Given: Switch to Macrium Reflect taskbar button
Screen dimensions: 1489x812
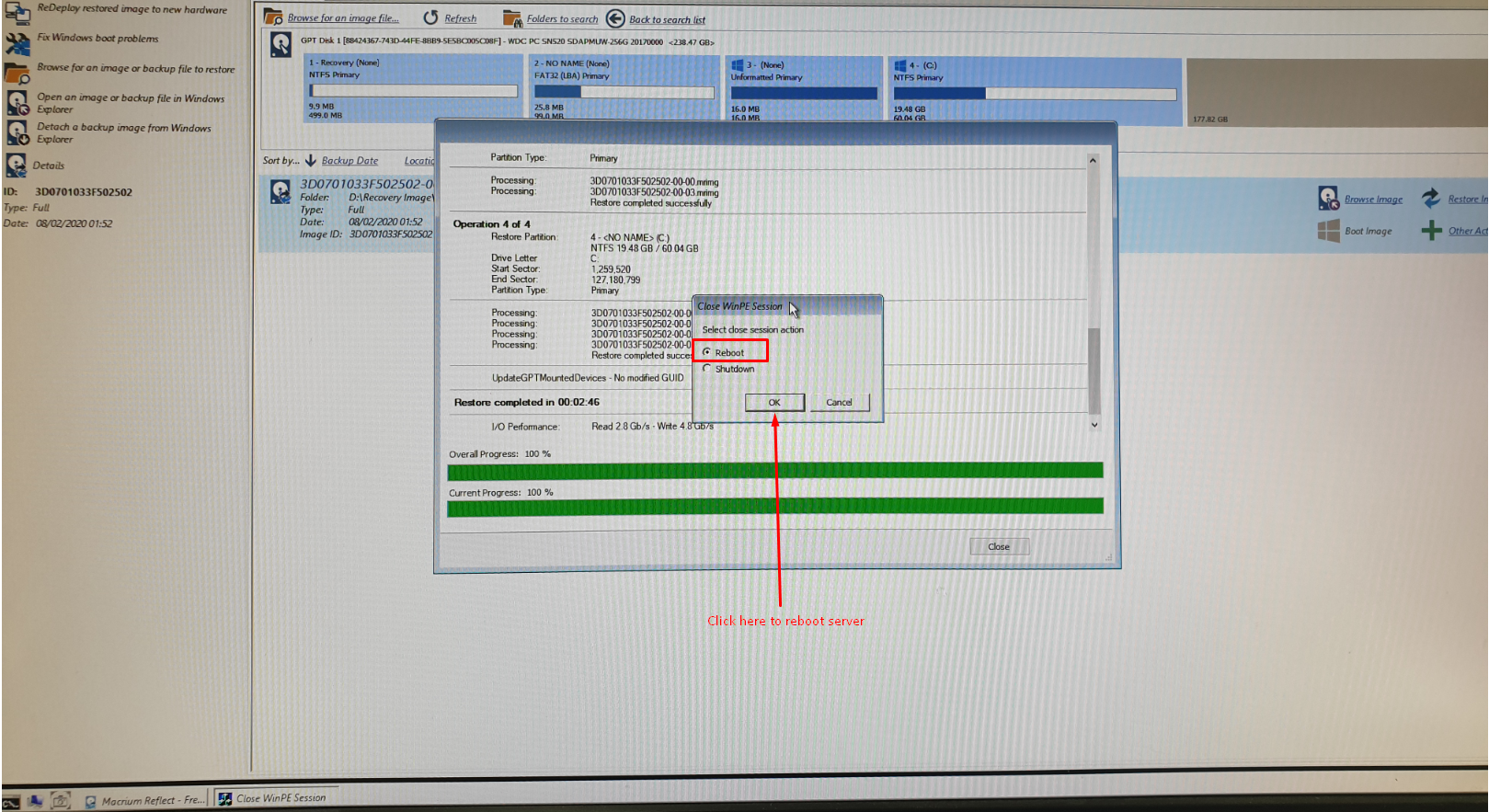Looking at the screenshot, I should click(144, 801).
